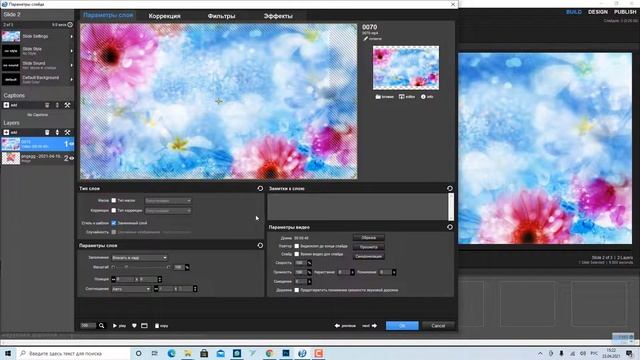Viewport: 640px width, 360px height.
Task: Toggle visibility eye of layer 2
Action: [x=71, y=158]
